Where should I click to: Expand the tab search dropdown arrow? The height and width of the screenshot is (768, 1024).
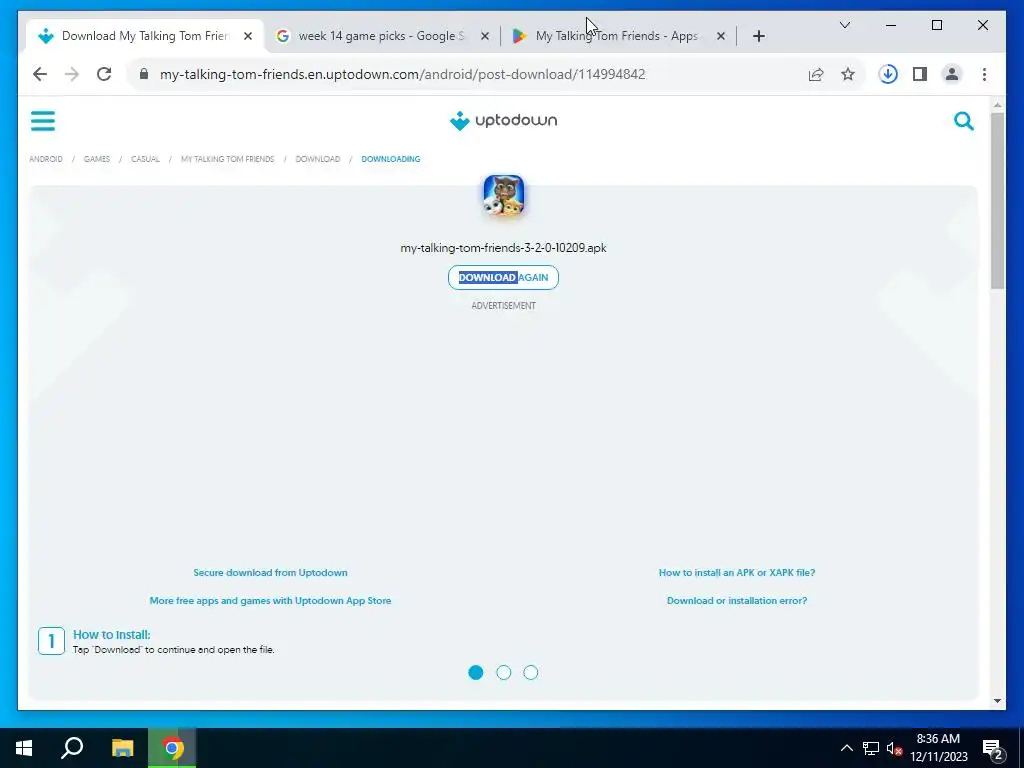pyautogui.click(x=844, y=25)
